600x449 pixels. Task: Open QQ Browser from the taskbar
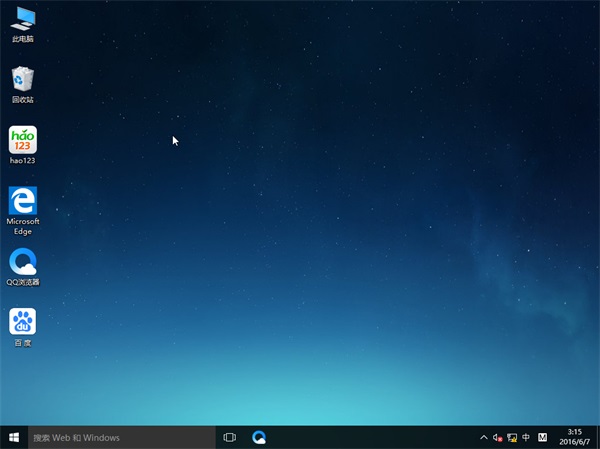tap(259, 437)
